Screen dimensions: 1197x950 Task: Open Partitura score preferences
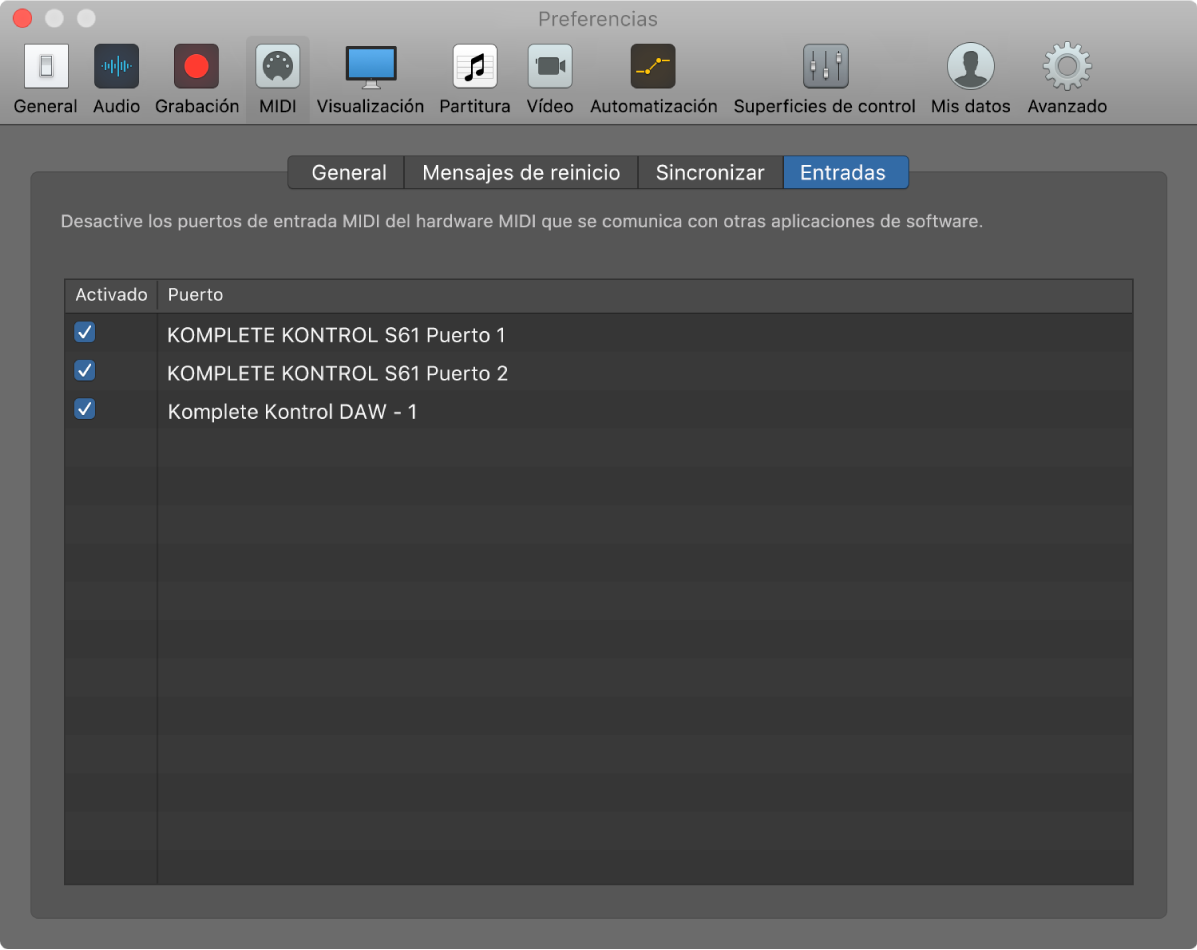474,67
